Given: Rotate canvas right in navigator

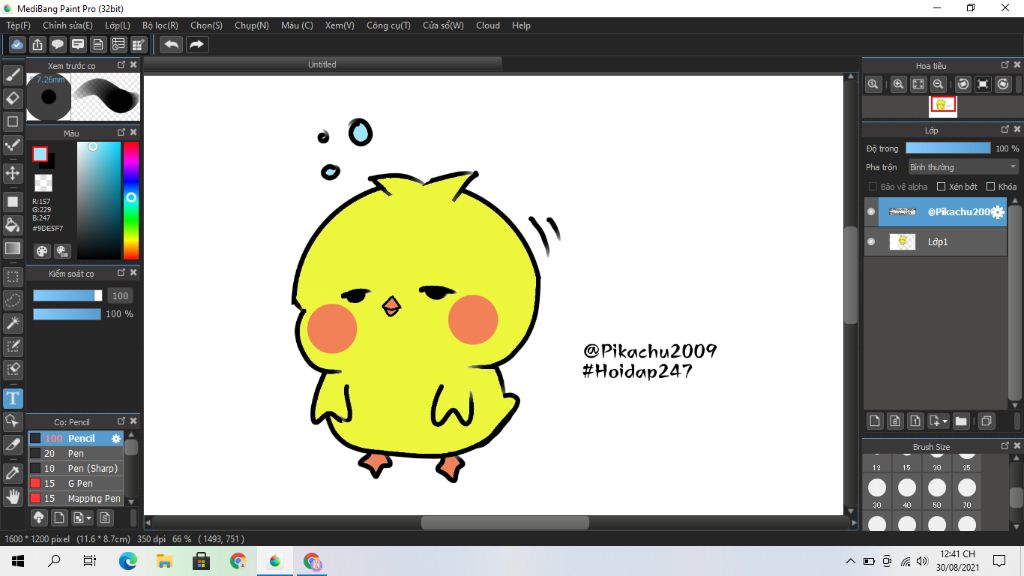Looking at the screenshot, I should (1003, 84).
